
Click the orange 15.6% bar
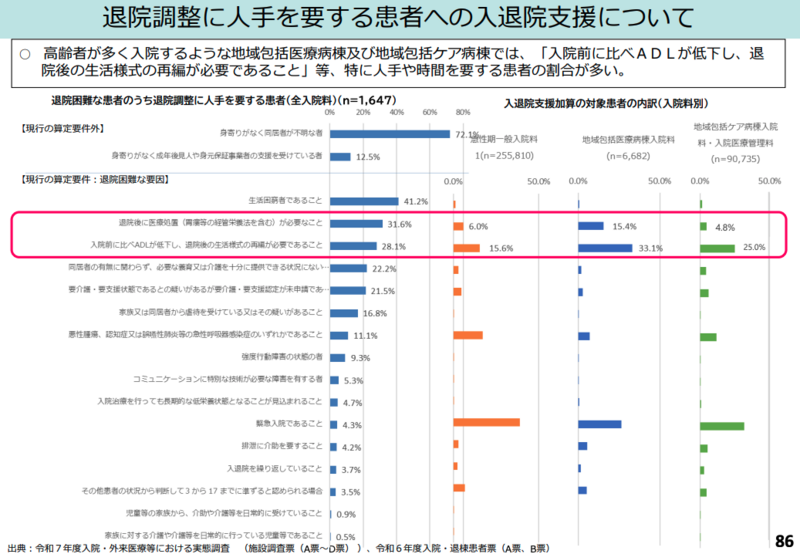click(x=467, y=247)
